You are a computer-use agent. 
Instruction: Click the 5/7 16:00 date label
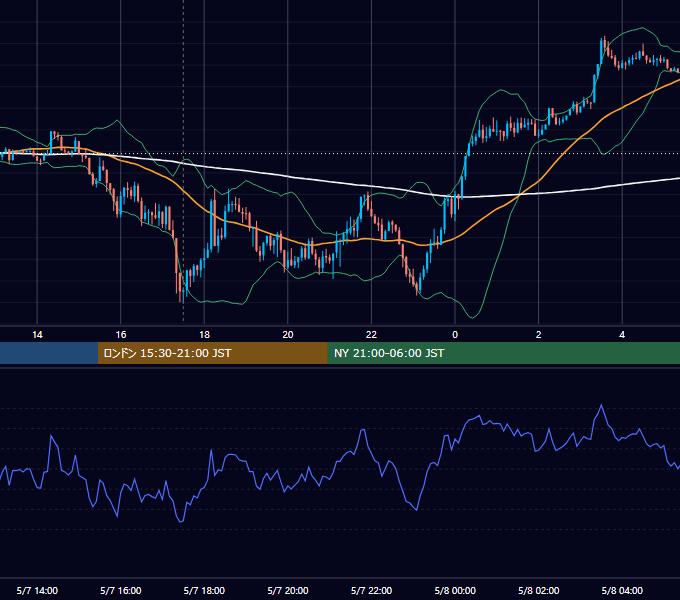(x=121, y=591)
